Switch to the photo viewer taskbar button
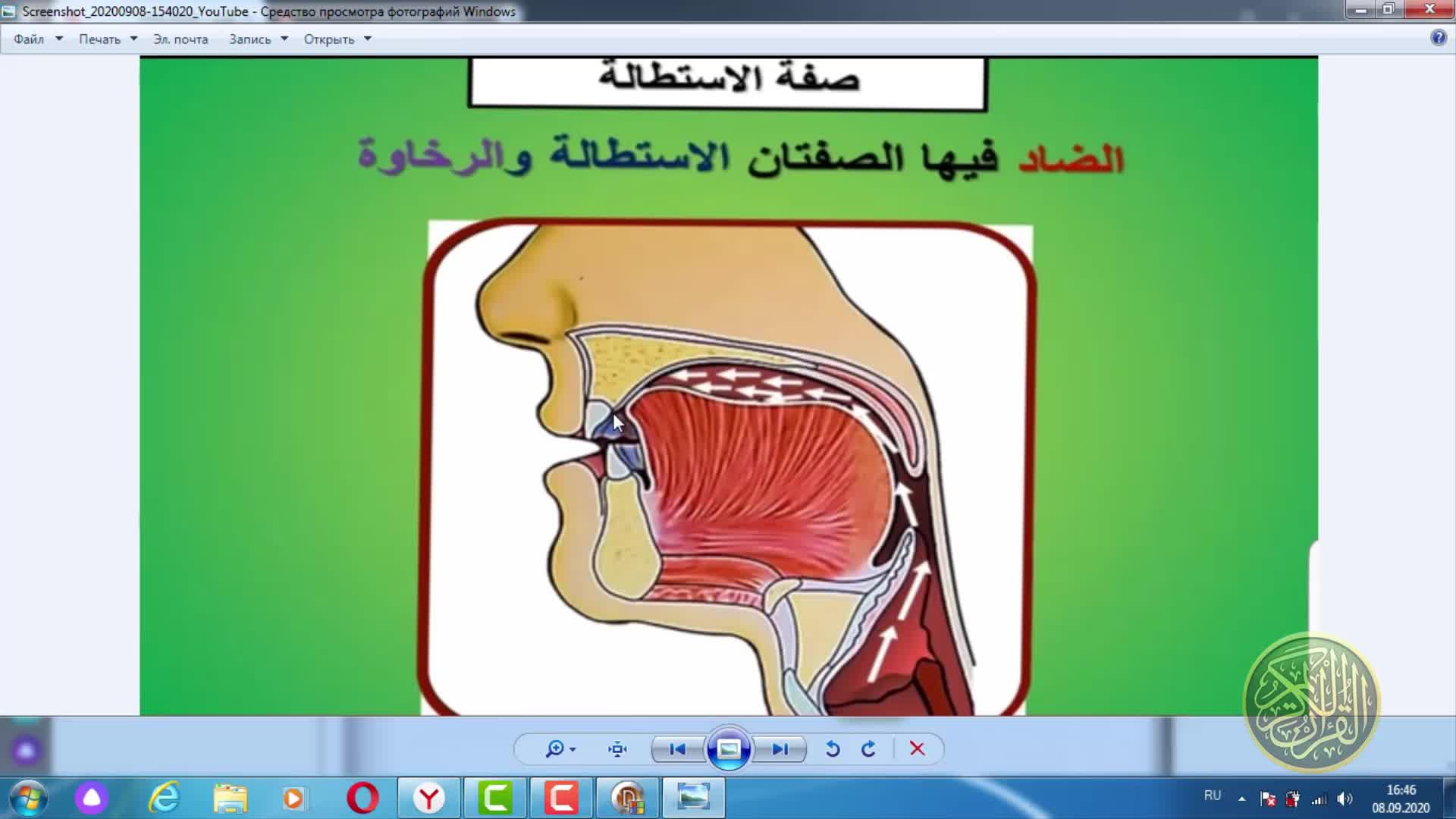The height and width of the screenshot is (819, 1456). pos(693,799)
